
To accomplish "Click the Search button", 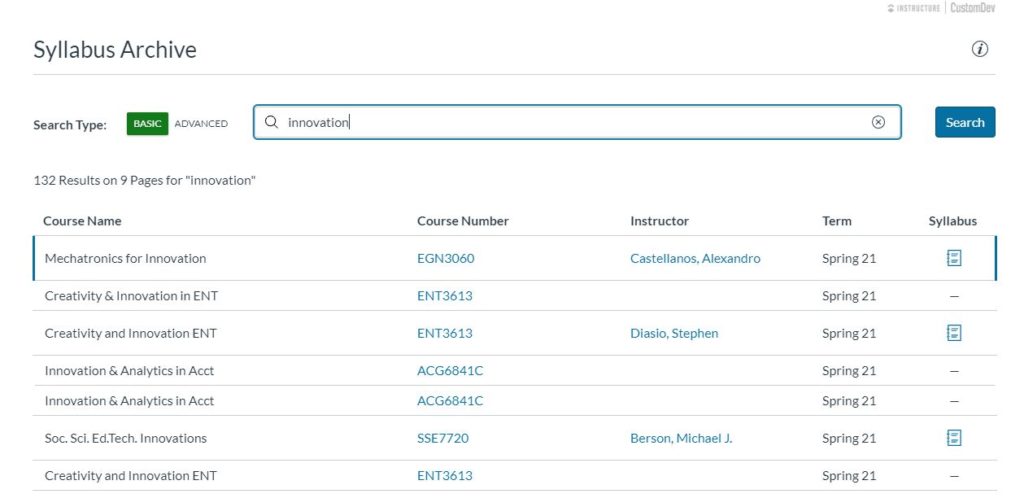I will [965, 122].
